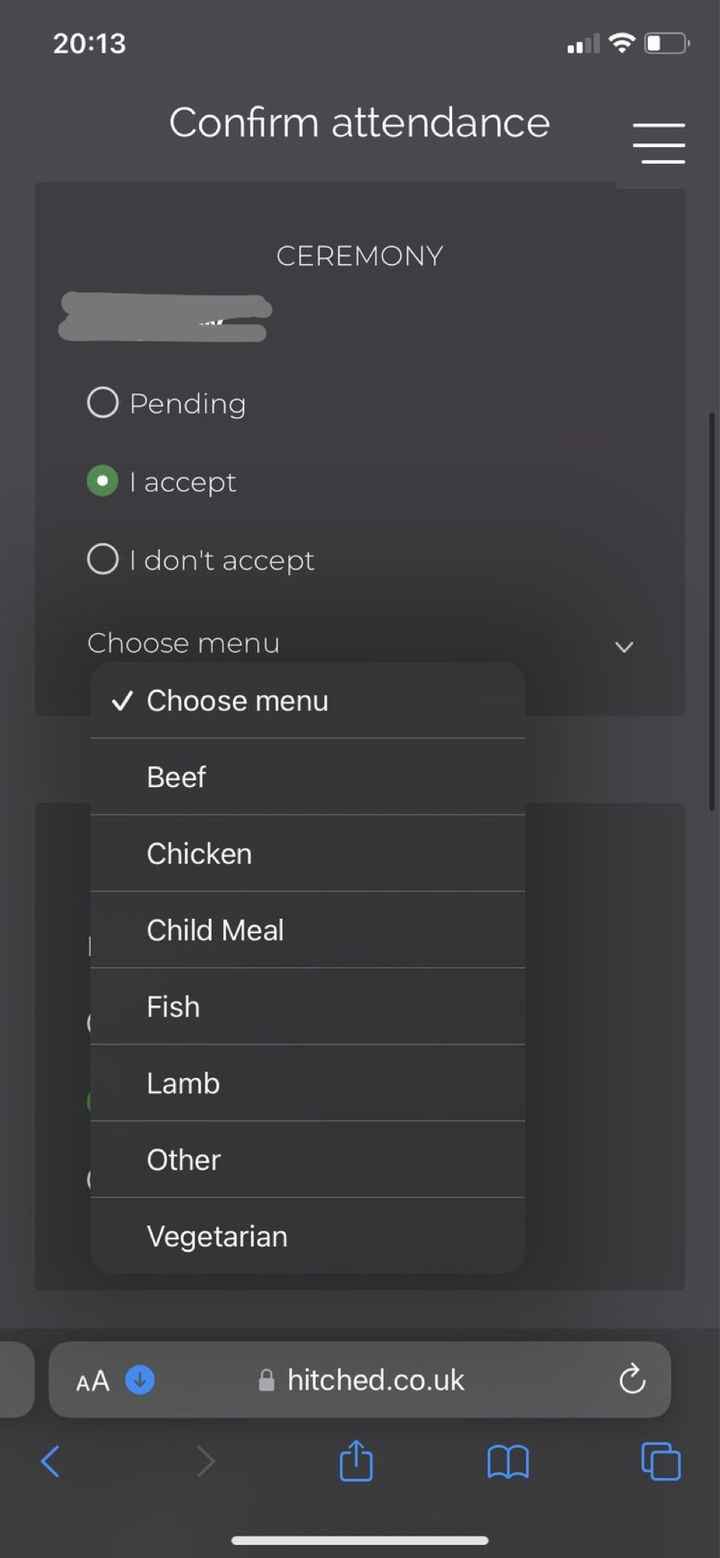Open the hamburger navigation menu
Viewport: 720px width, 1558px height.
658,143
